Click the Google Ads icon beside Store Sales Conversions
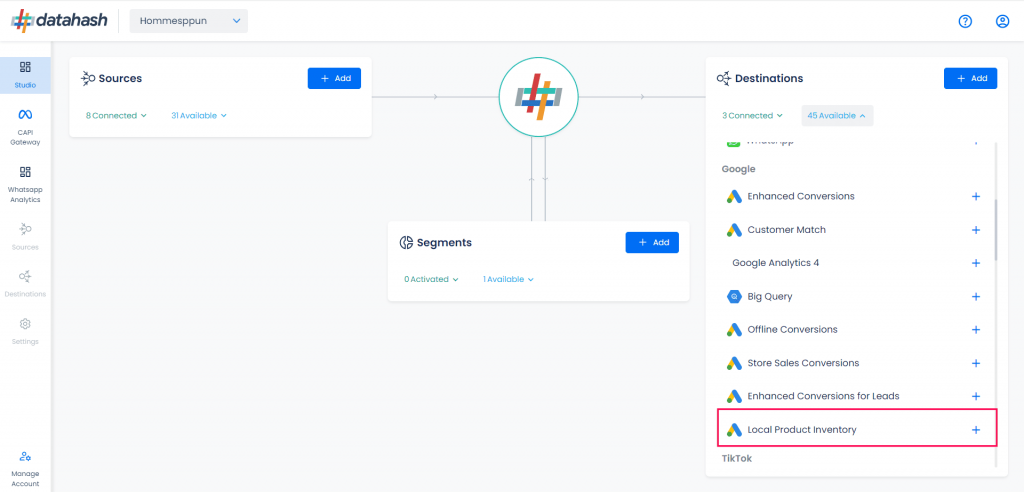The image size is (1024, 492). (x=734, y=363)
